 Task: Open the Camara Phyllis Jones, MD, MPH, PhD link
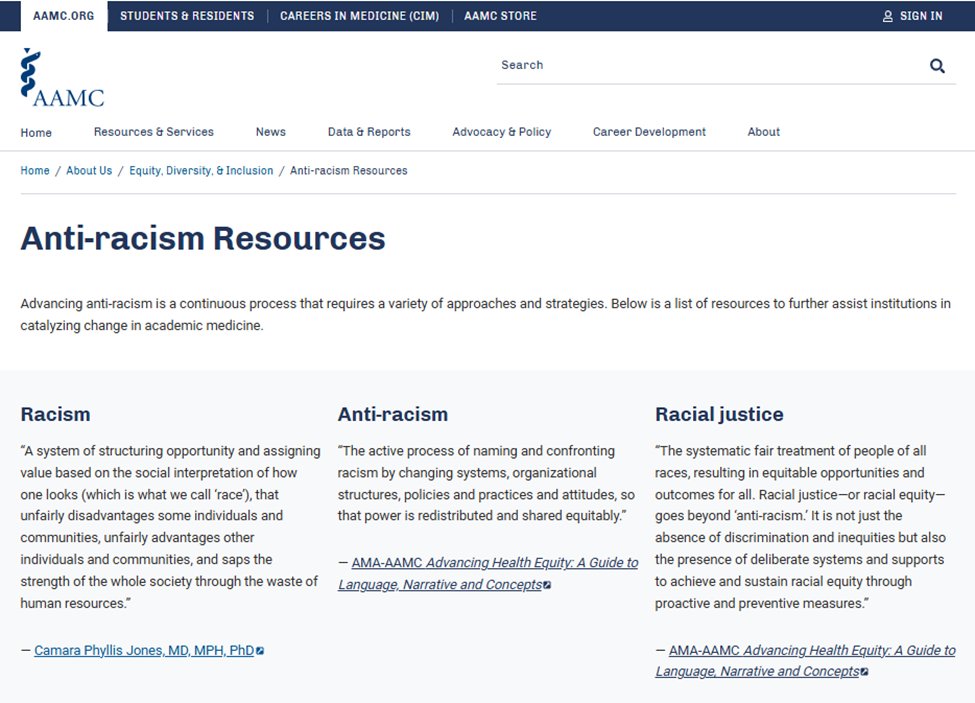144,650
